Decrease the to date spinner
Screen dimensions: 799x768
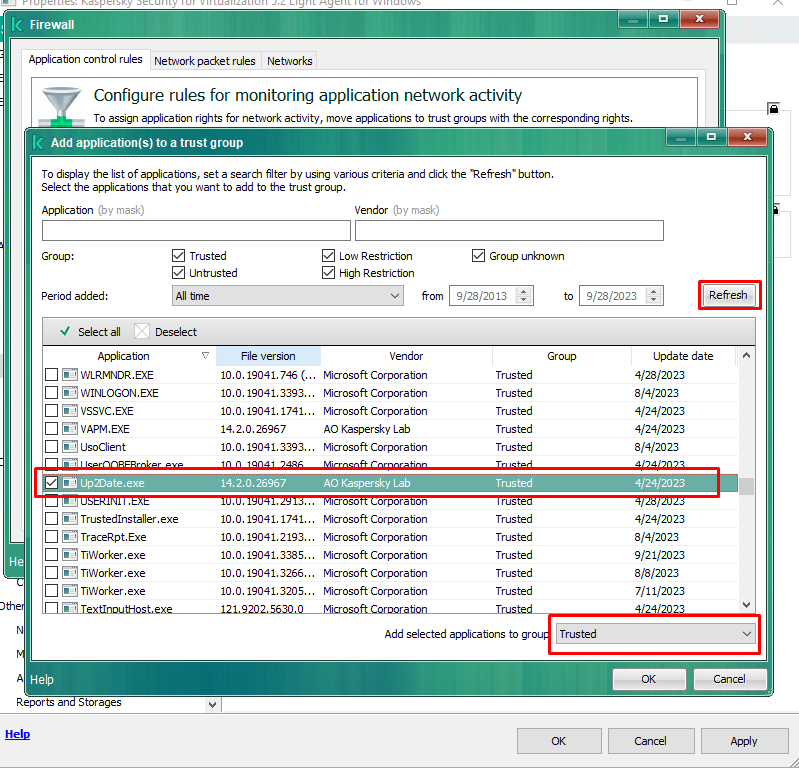tap(654, 300)
